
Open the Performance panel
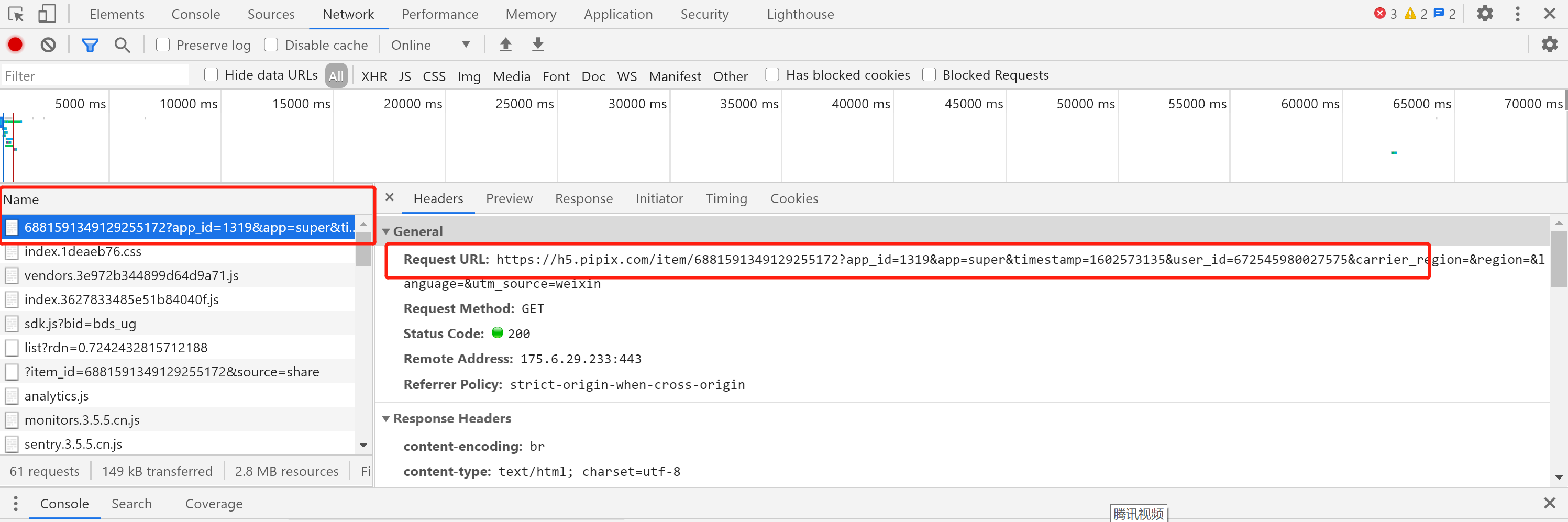(440, 14)
